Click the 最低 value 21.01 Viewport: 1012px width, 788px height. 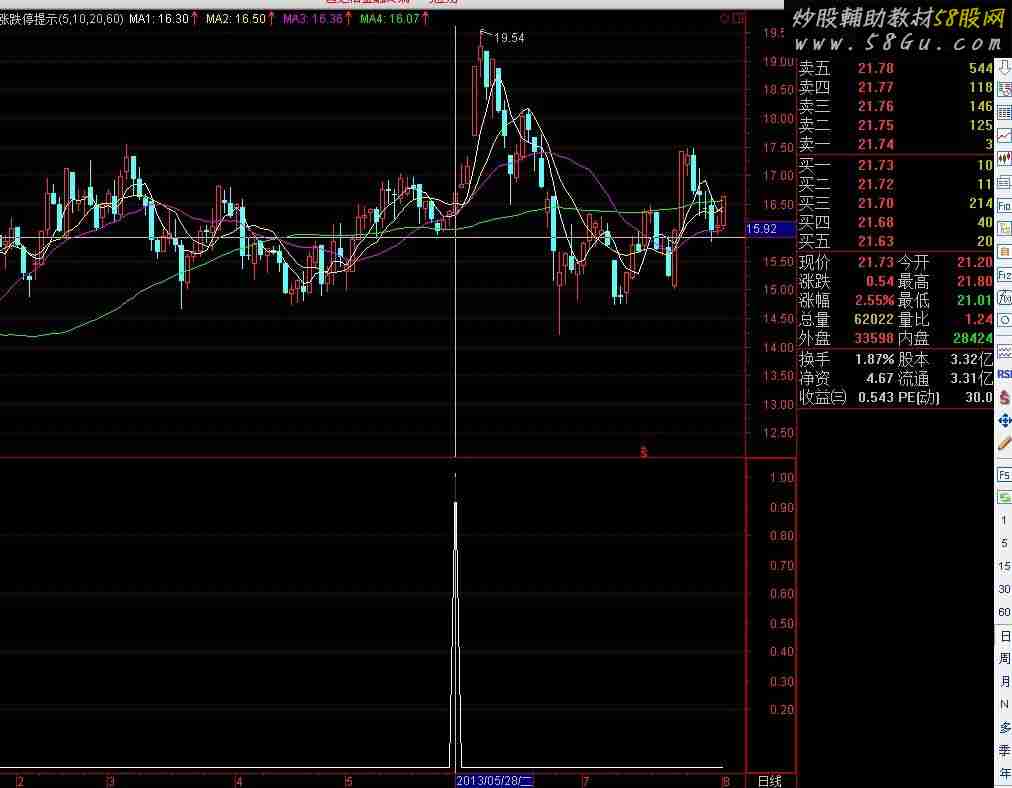pyautogui.click(x=975, y=300)
